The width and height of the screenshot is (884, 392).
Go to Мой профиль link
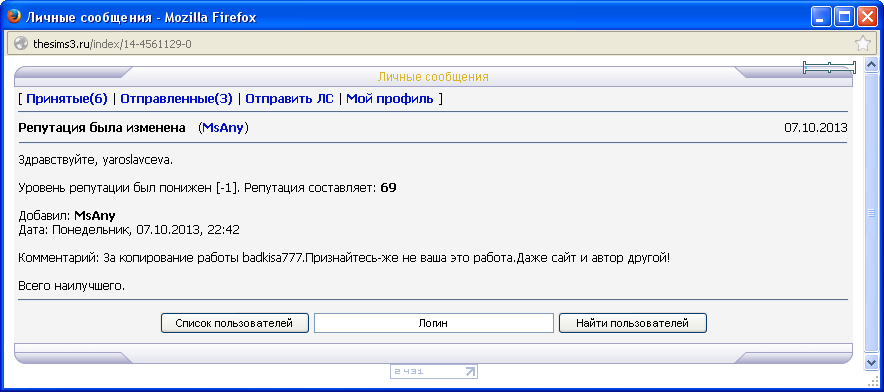[390, 99]
